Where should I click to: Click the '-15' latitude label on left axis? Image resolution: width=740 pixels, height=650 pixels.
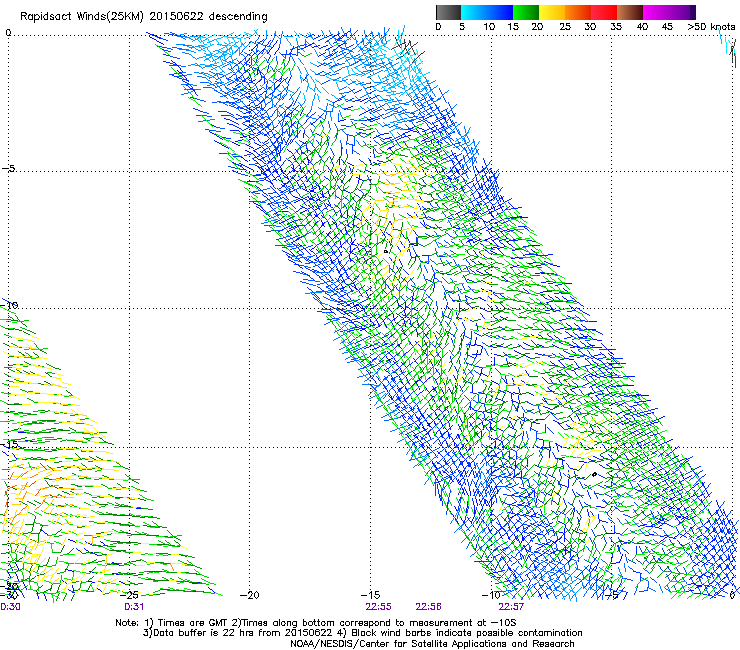8,444
